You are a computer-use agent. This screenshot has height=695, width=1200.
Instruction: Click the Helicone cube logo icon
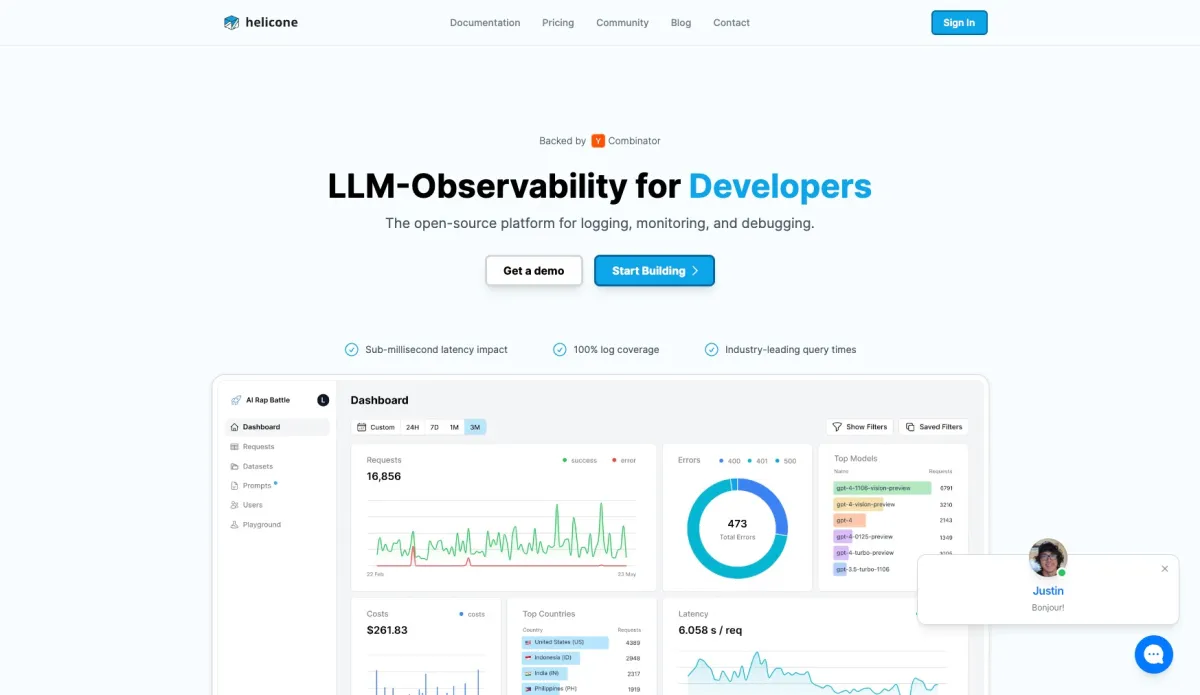(x=231, y=22)
